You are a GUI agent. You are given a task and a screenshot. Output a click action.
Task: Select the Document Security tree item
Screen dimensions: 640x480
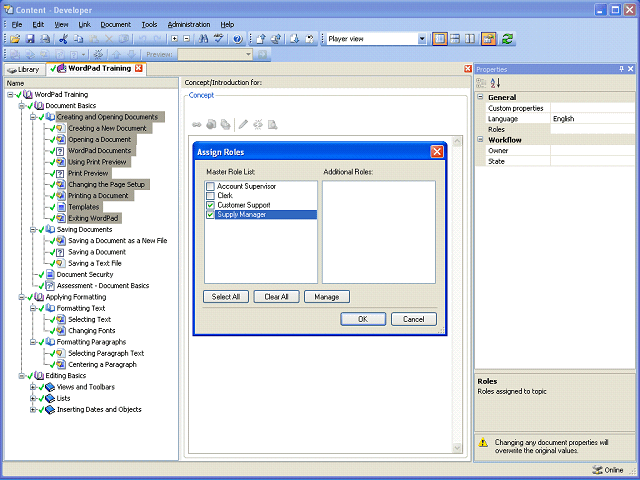(x=85, y=274)
